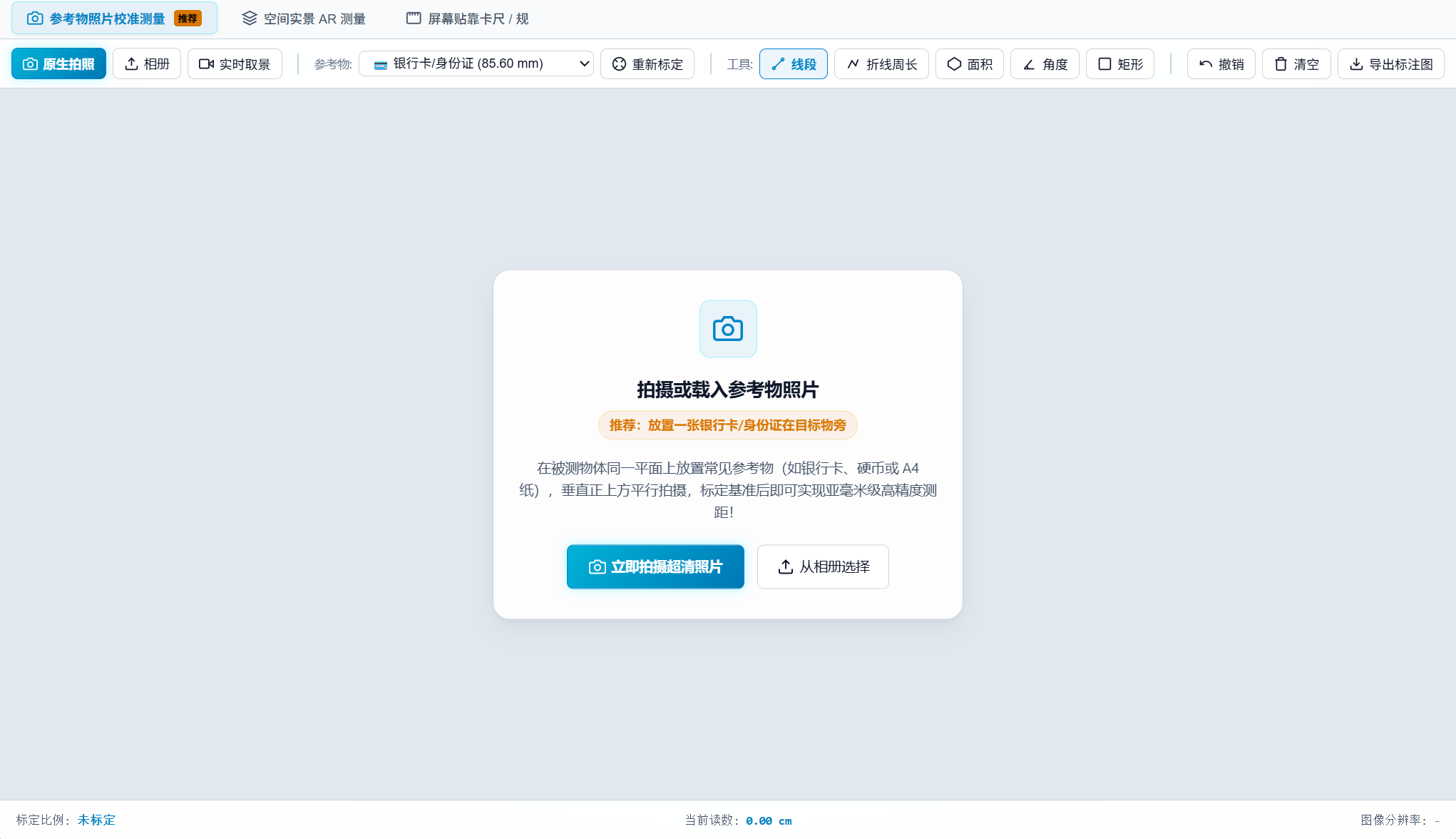
Task: Select the 线段 line segment tool
Action: pos(794,64)
